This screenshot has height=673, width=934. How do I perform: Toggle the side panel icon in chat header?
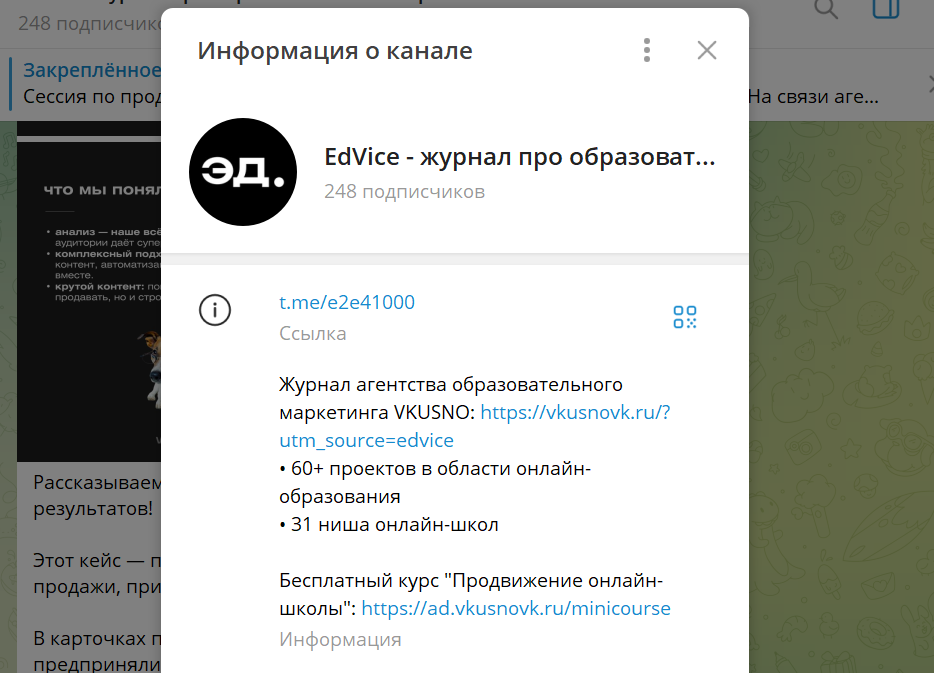click(x=886, y=10)
